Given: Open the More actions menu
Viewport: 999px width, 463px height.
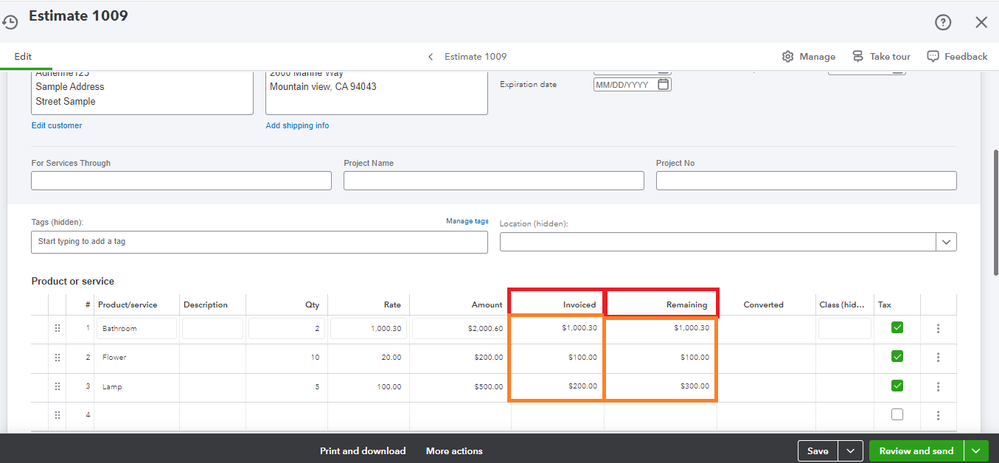Looking at the screenshot, I should pyautogui.click(x=454, y=451).
